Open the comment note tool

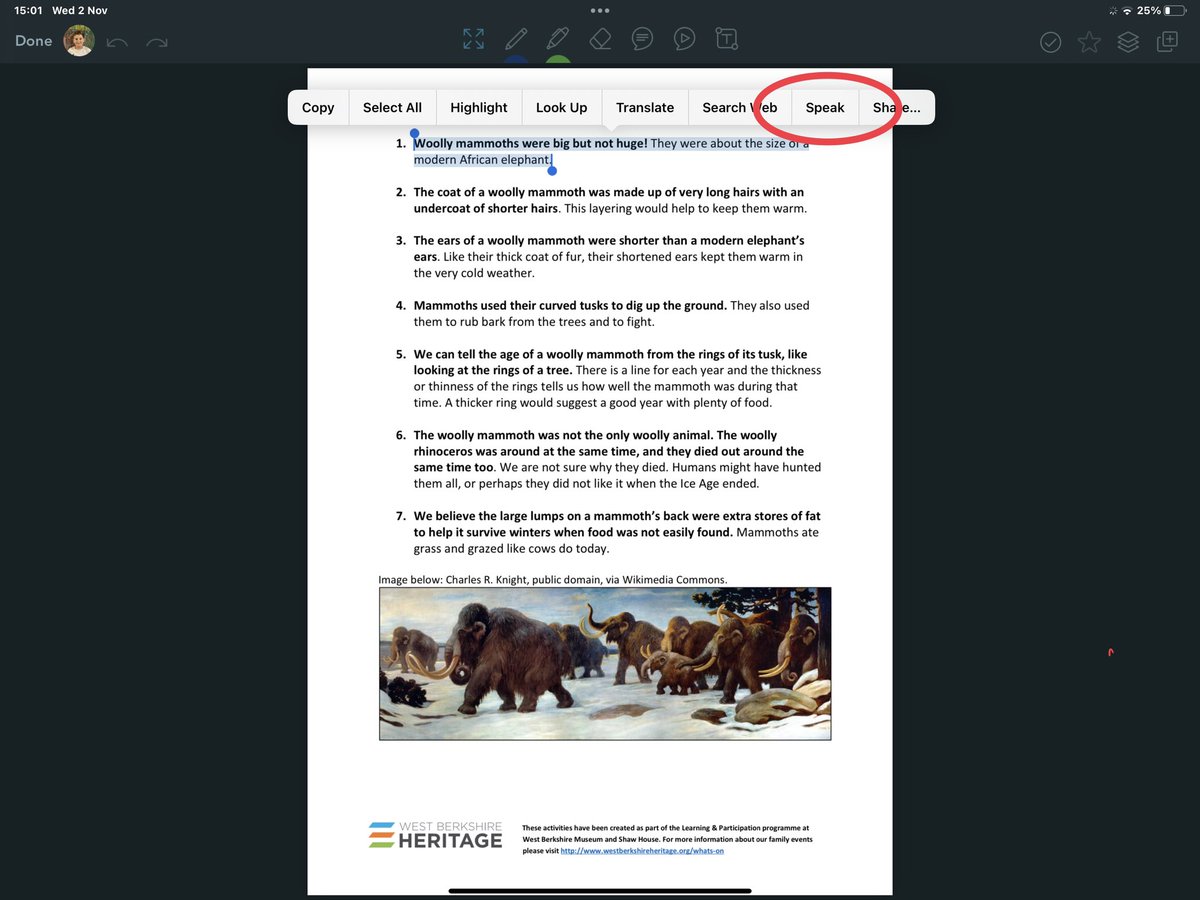pyautogui.click(x=641, y=38)
